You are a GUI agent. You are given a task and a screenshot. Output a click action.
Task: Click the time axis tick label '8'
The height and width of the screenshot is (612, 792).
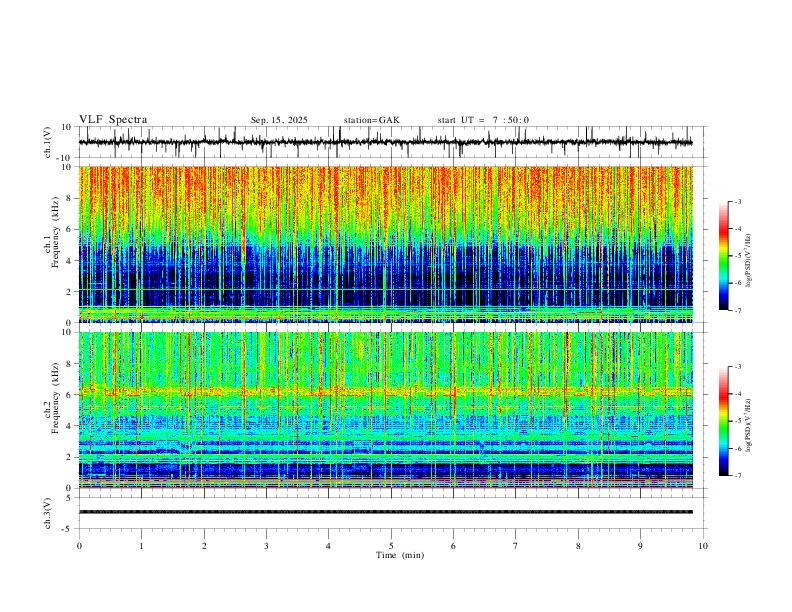pos(578,546)
